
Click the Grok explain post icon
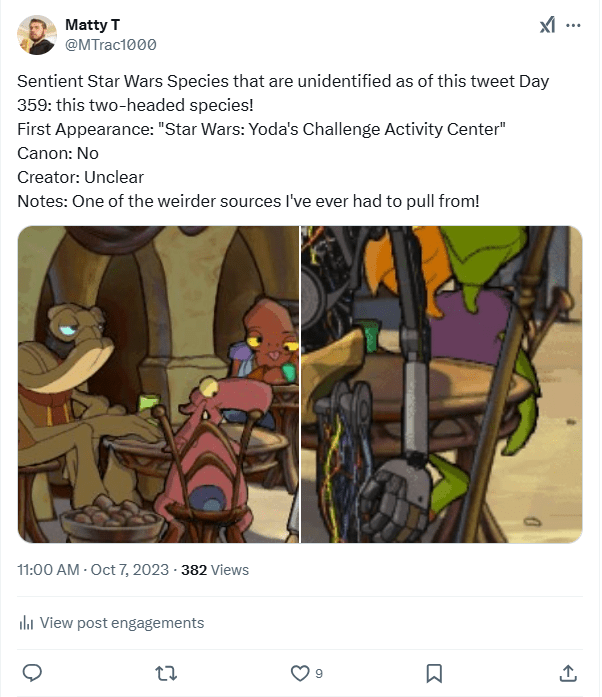point(547,25)
